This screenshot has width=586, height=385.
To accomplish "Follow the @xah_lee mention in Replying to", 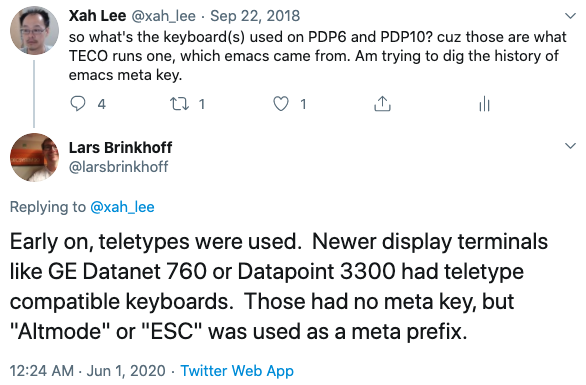I will 122,207.
